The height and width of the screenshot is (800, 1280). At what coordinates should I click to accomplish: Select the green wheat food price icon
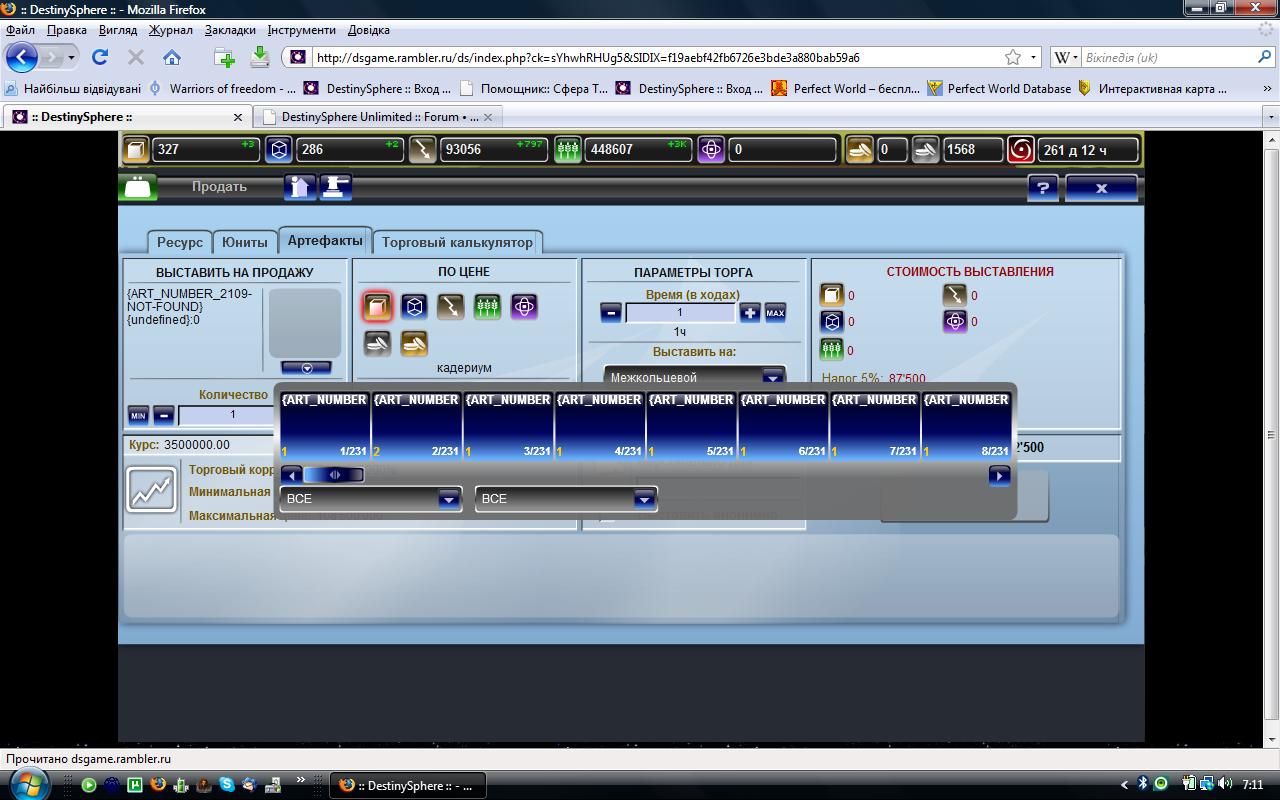(487, 306)
